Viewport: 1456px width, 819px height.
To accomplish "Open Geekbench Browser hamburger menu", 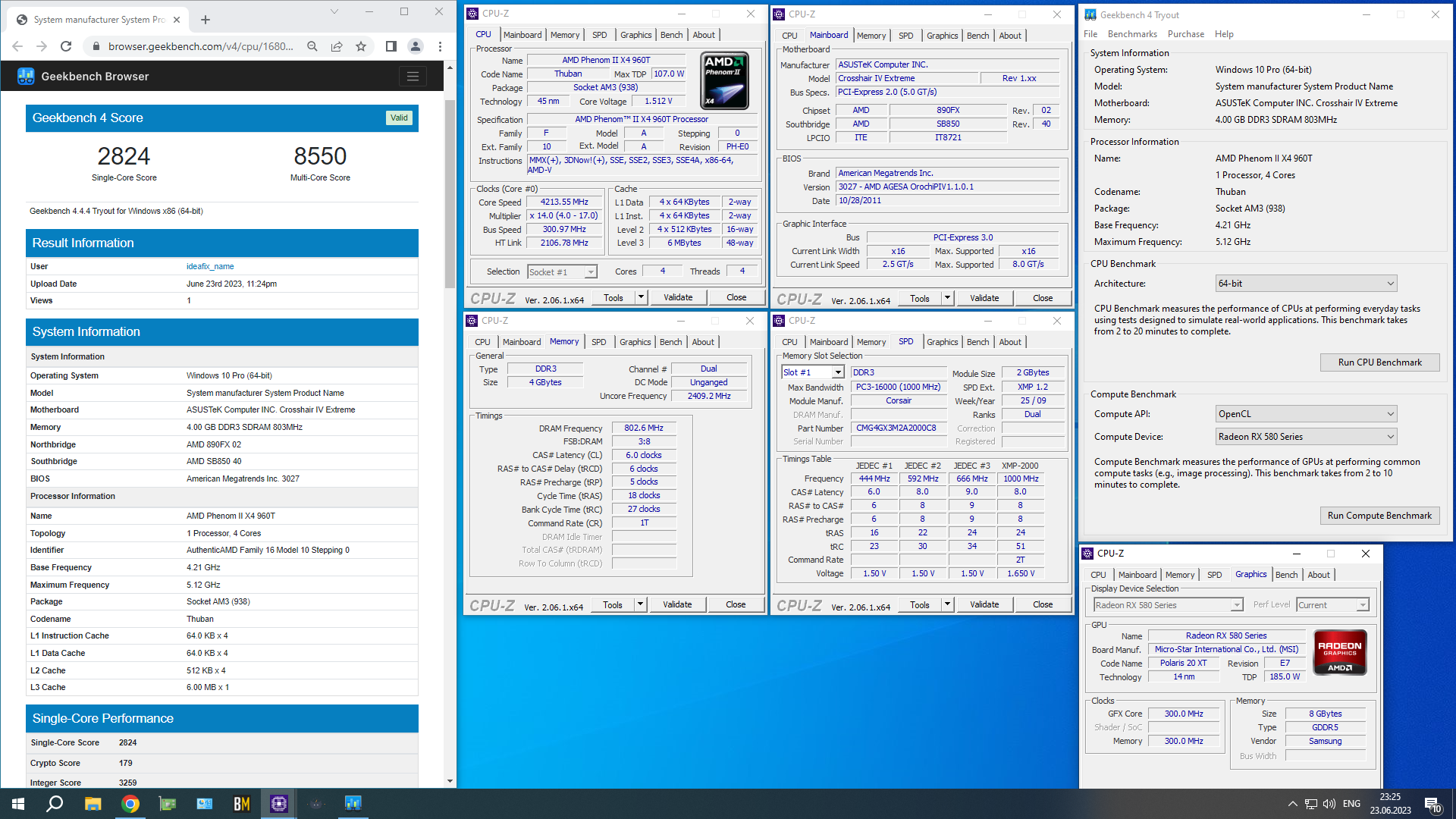I will 413,77.
